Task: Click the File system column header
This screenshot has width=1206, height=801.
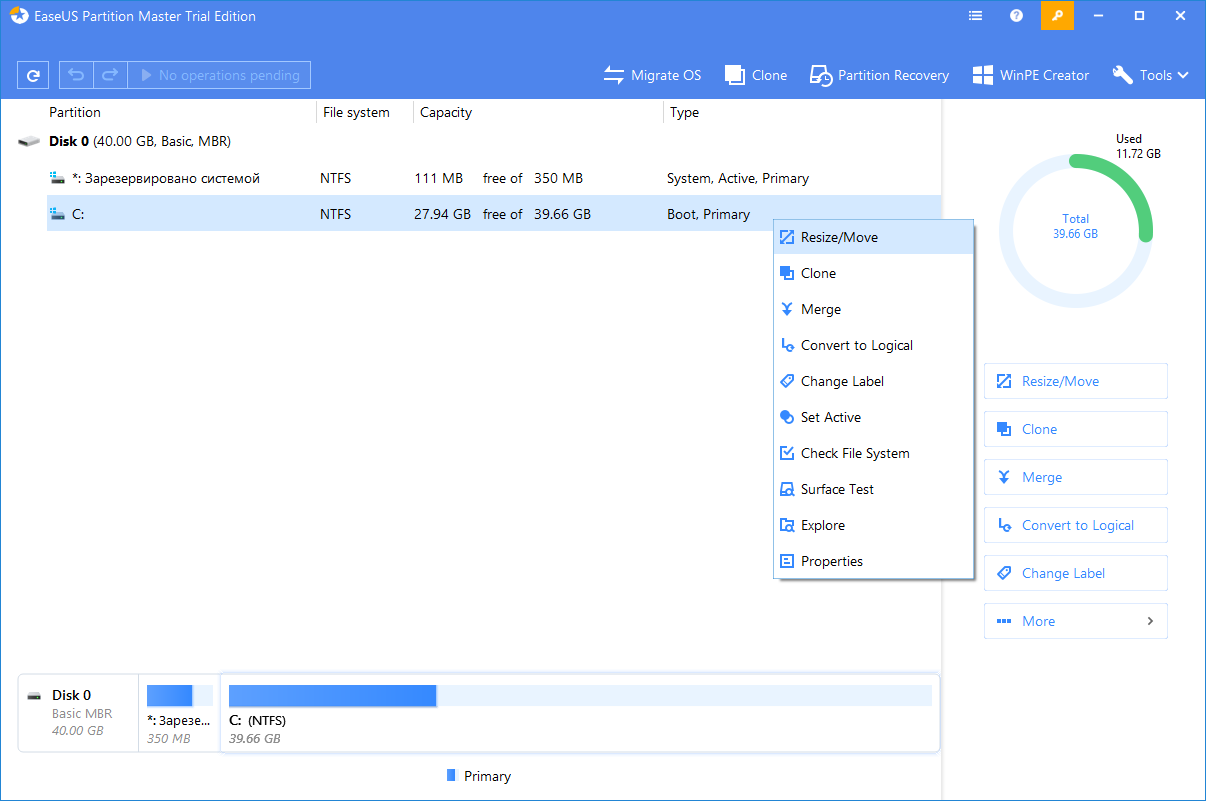Action: point(356,112)
